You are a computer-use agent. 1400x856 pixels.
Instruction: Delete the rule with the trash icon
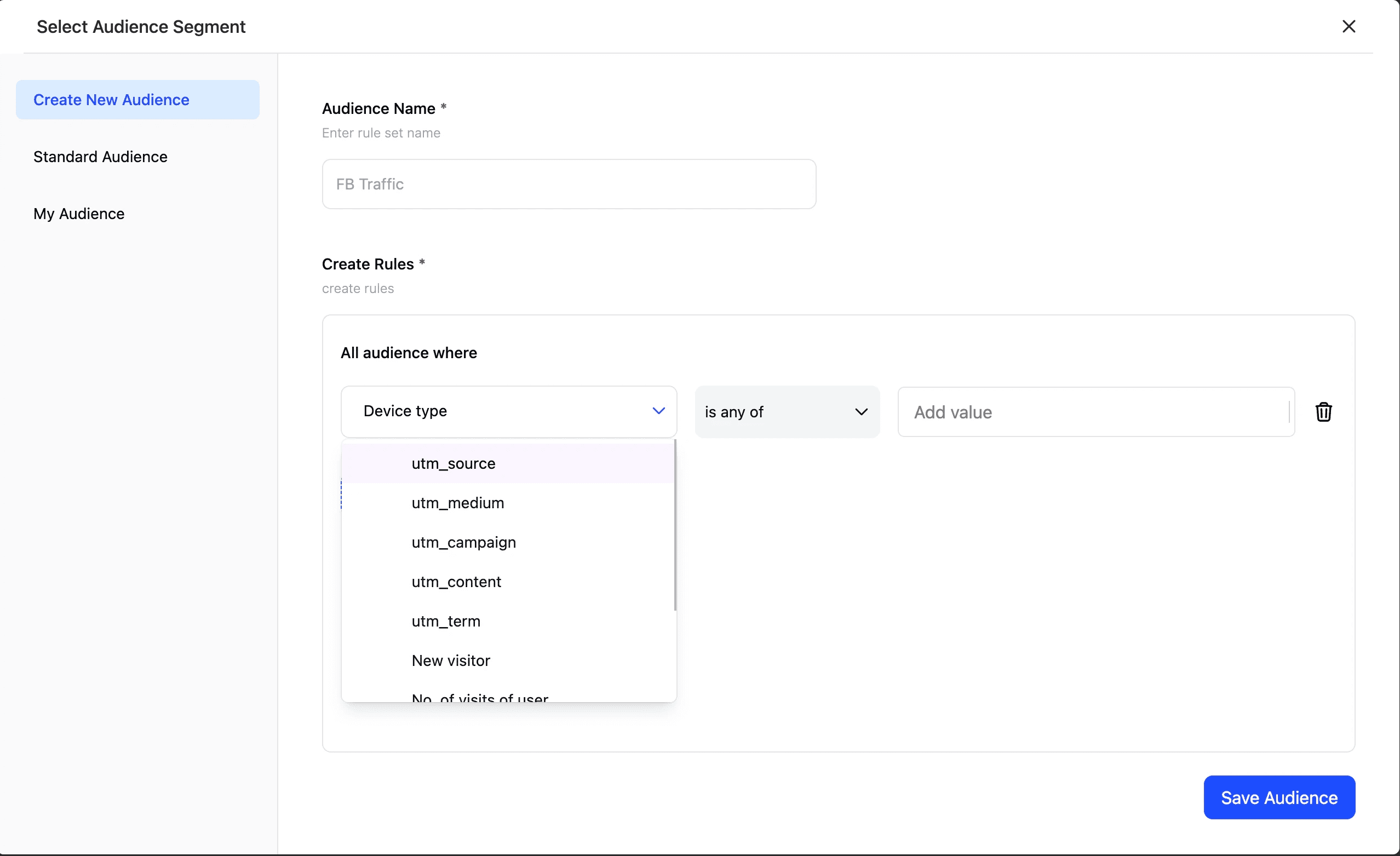(1323, 412)
